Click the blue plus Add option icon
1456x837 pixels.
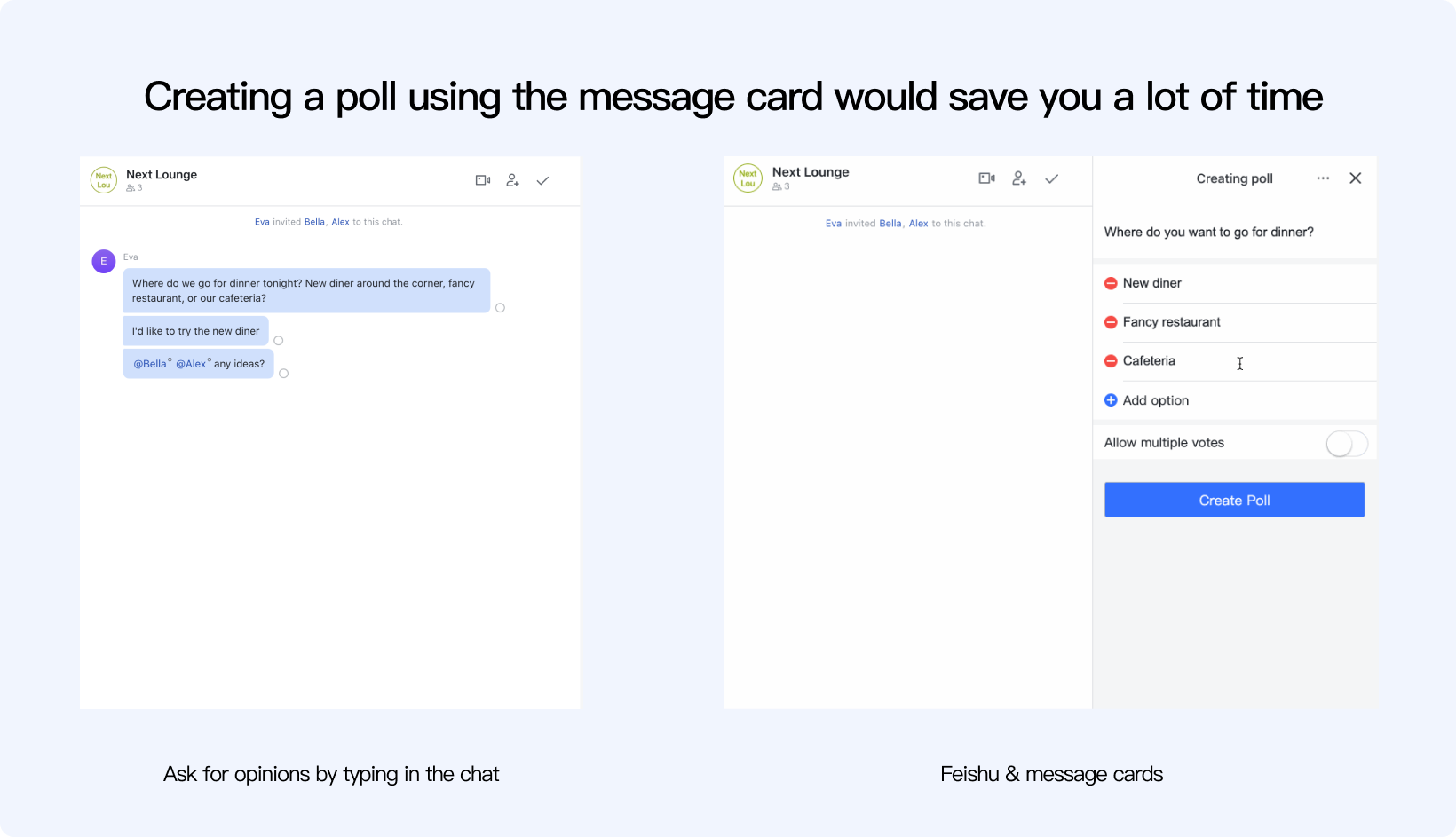[1111, 400]
